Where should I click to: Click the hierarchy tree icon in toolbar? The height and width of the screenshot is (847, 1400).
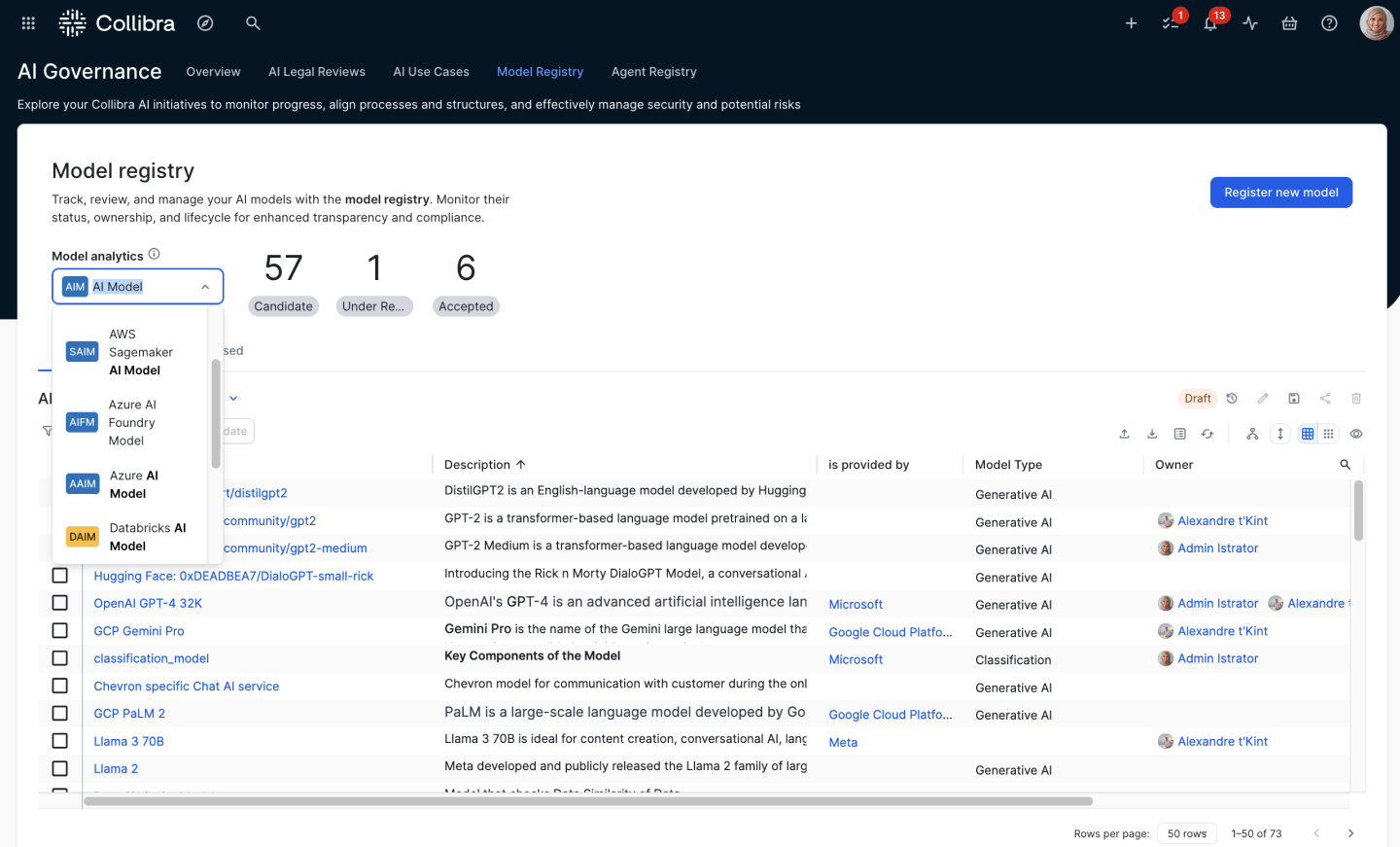tap(1252, 434)
